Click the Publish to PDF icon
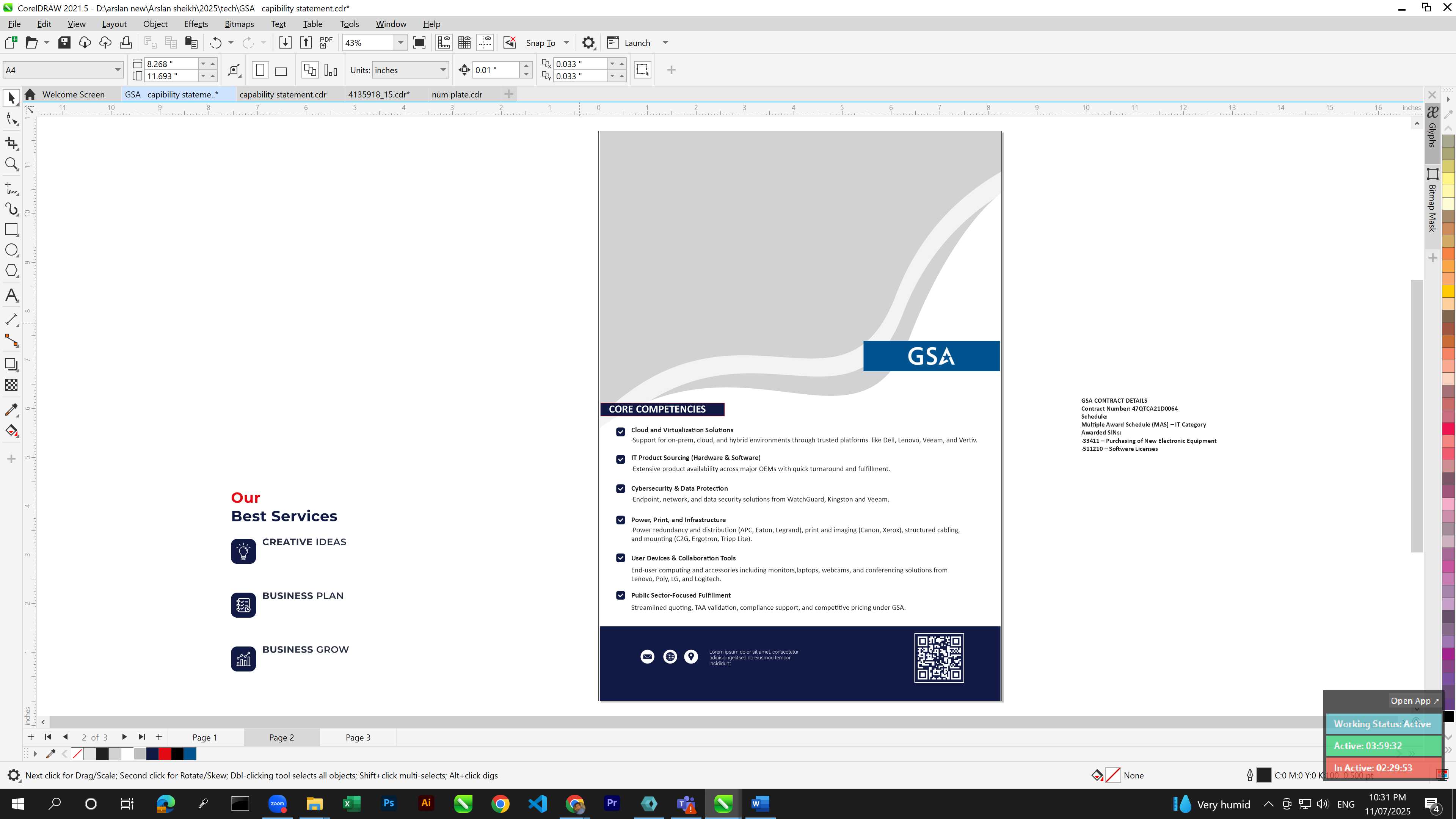This screenshot has height=819, width=1456. (x=326, y=42)
